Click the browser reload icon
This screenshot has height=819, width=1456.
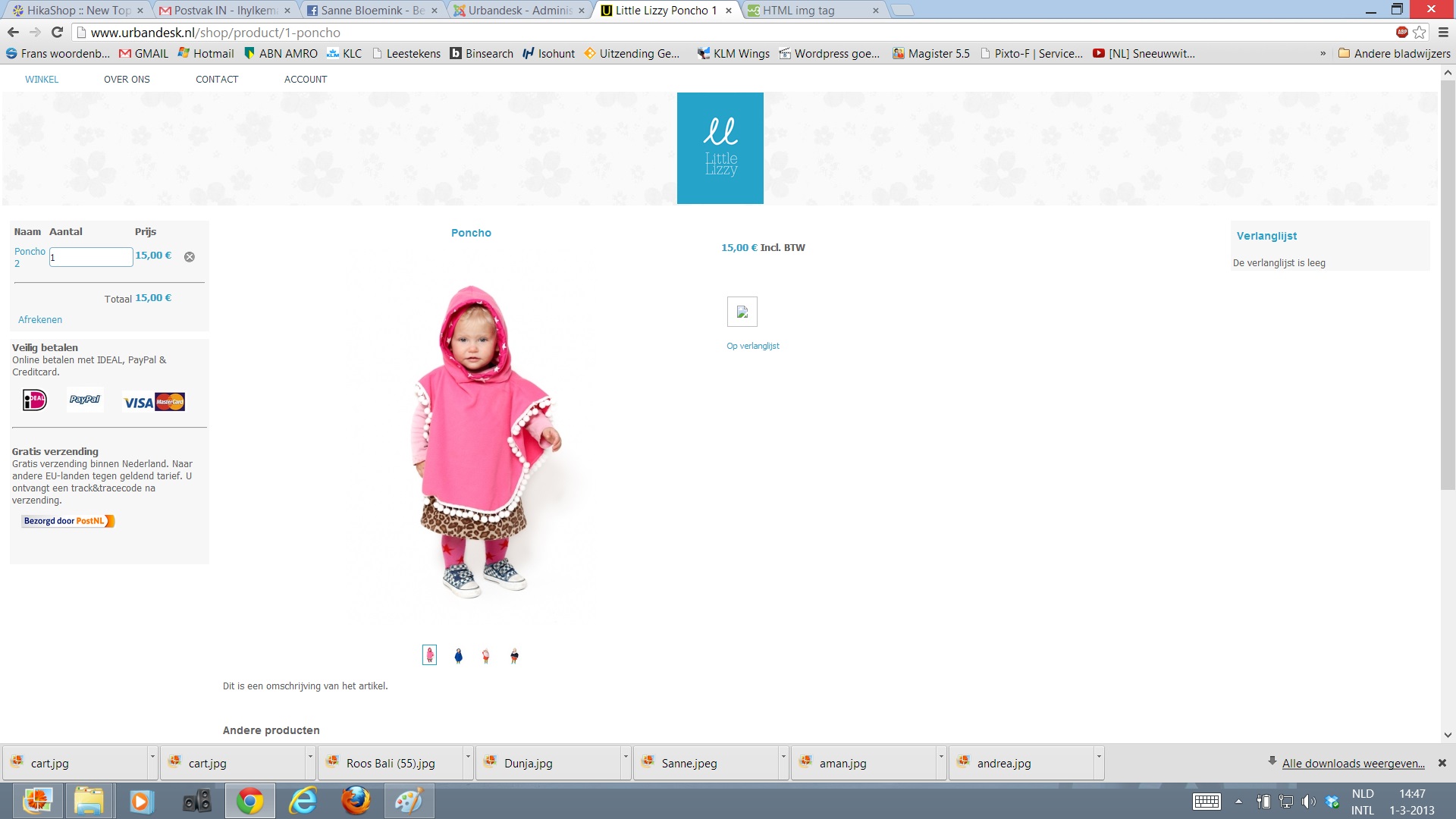57,33
